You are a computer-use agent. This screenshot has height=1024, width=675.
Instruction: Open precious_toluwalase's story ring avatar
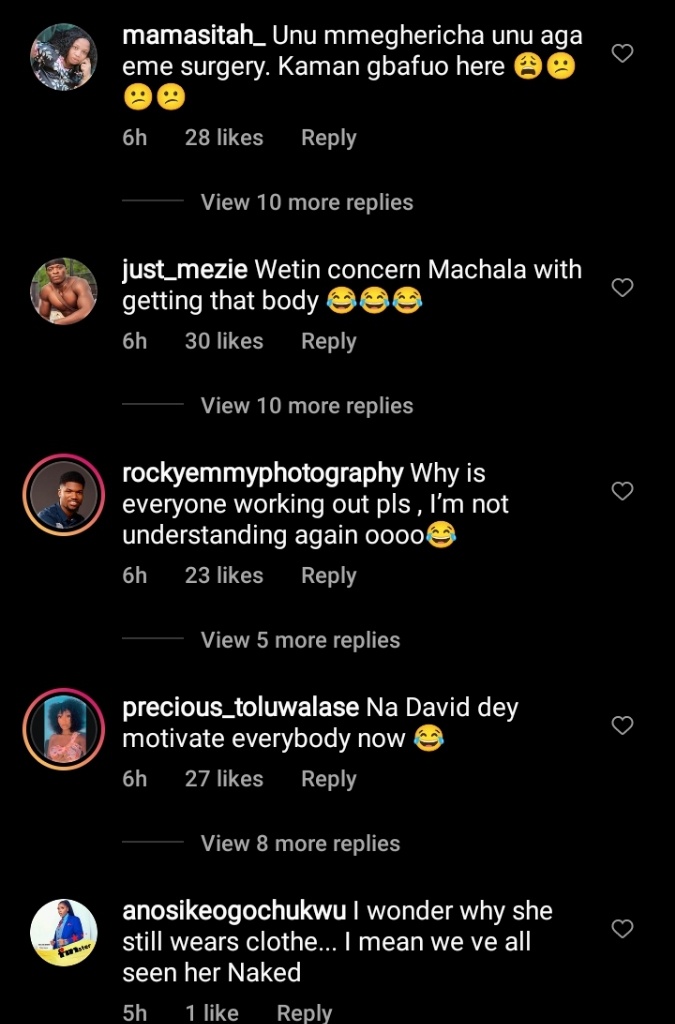coord(64,729)
